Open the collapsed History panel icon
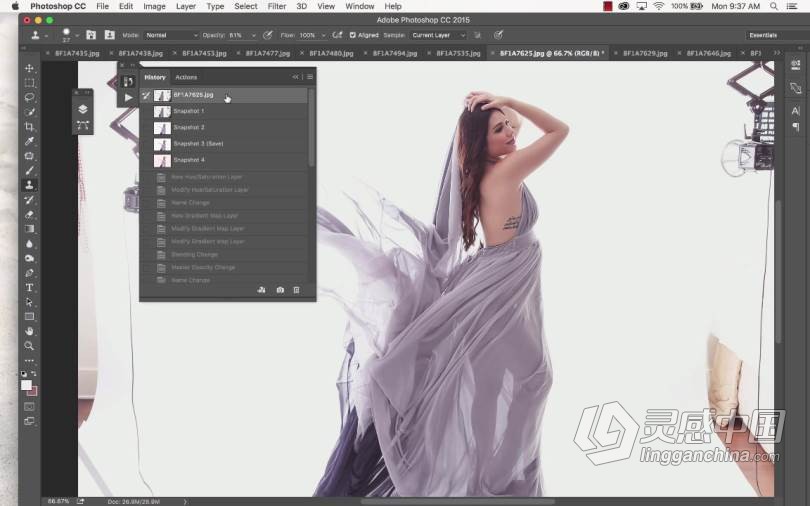810x506 pixels. [x=128, y=82]
